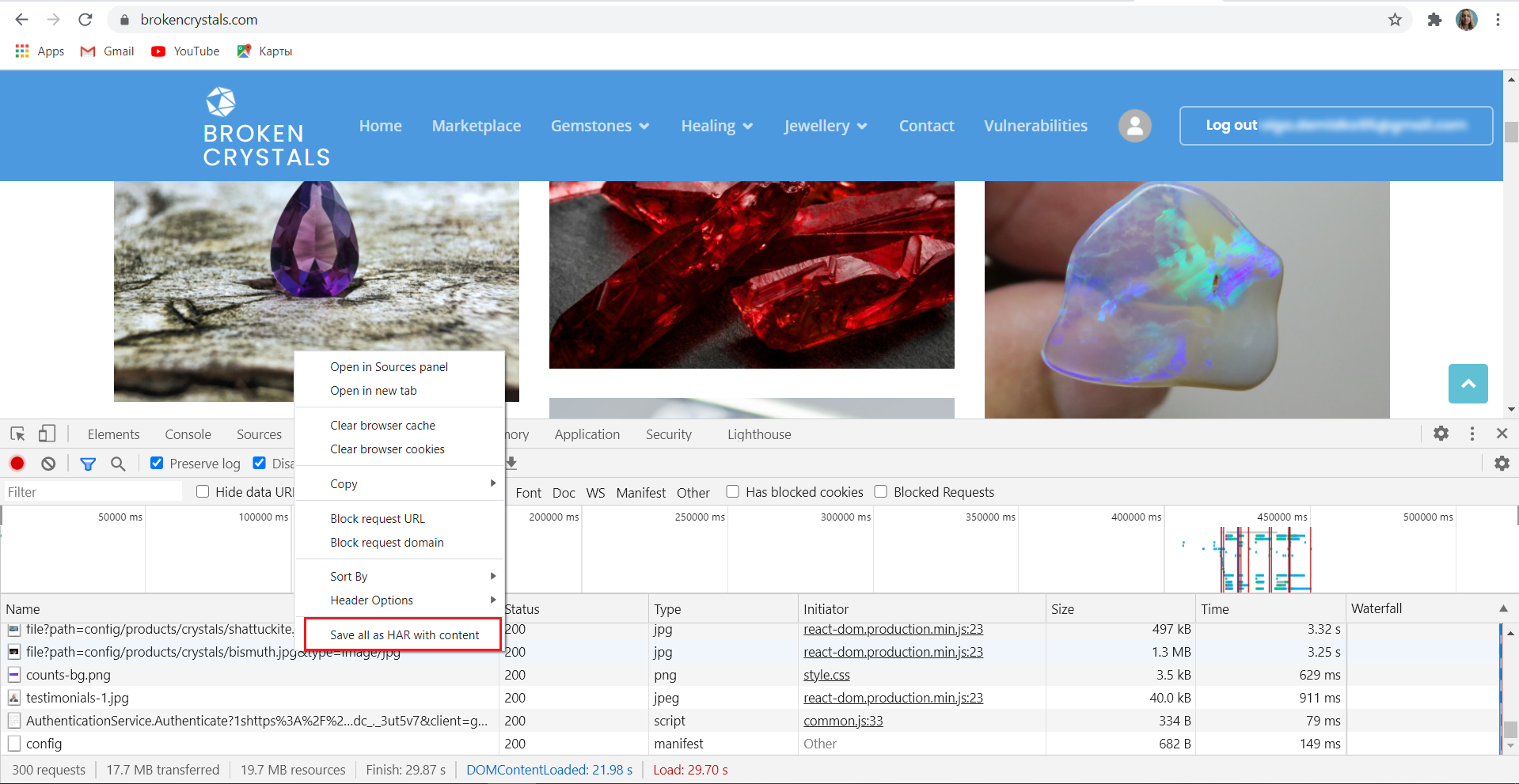Expand the Header Options submenu
Image resolution: width=1519 pixels, height=784 pixels.
coord(400,600)
